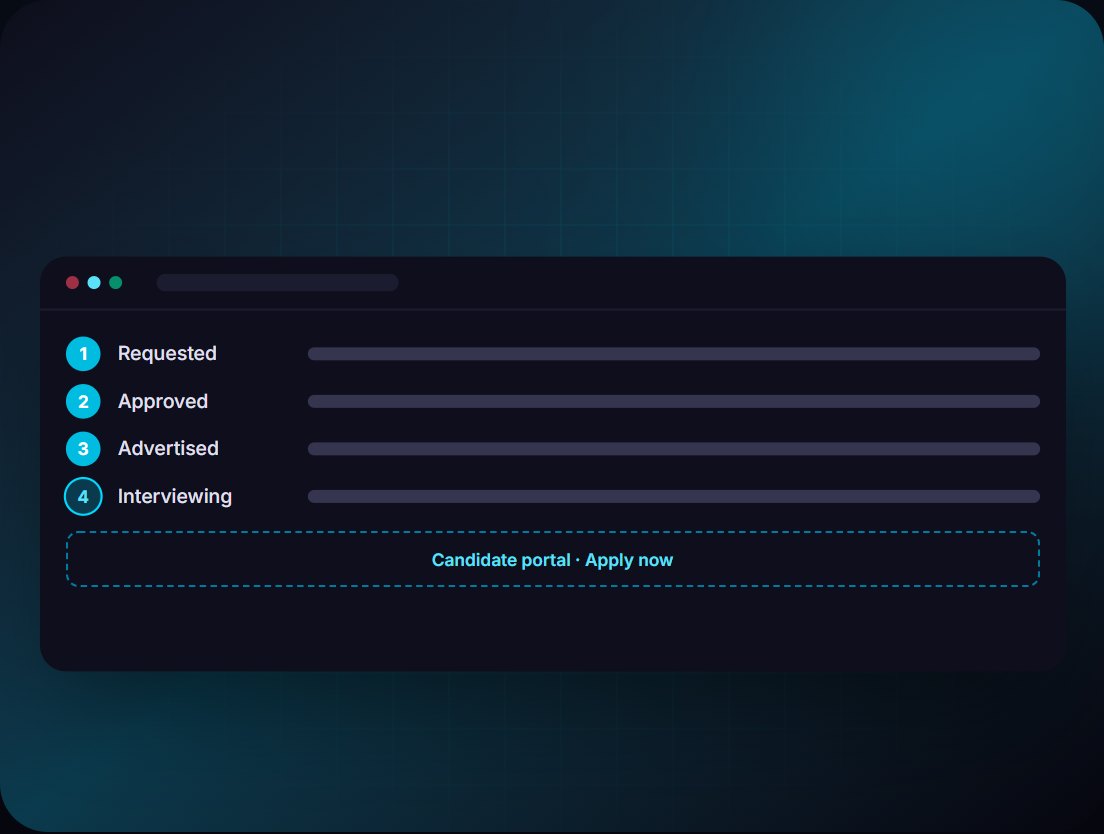Click the outlined step 4 circle
This screenshot has width=1104, height=834.
tap(83, 496)
